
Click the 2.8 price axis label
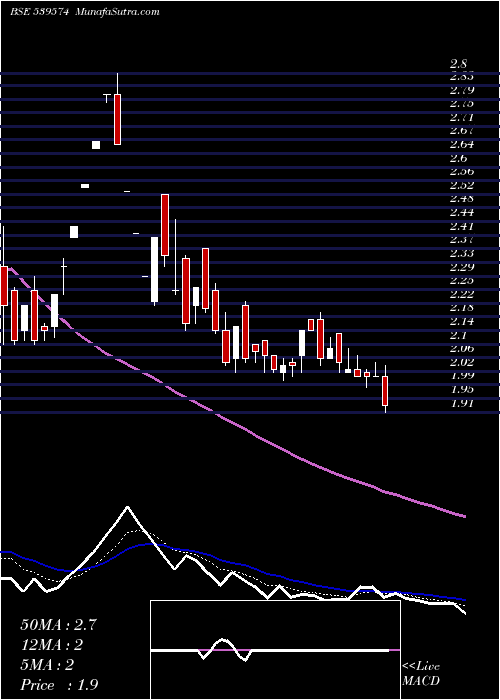point(458,63)
